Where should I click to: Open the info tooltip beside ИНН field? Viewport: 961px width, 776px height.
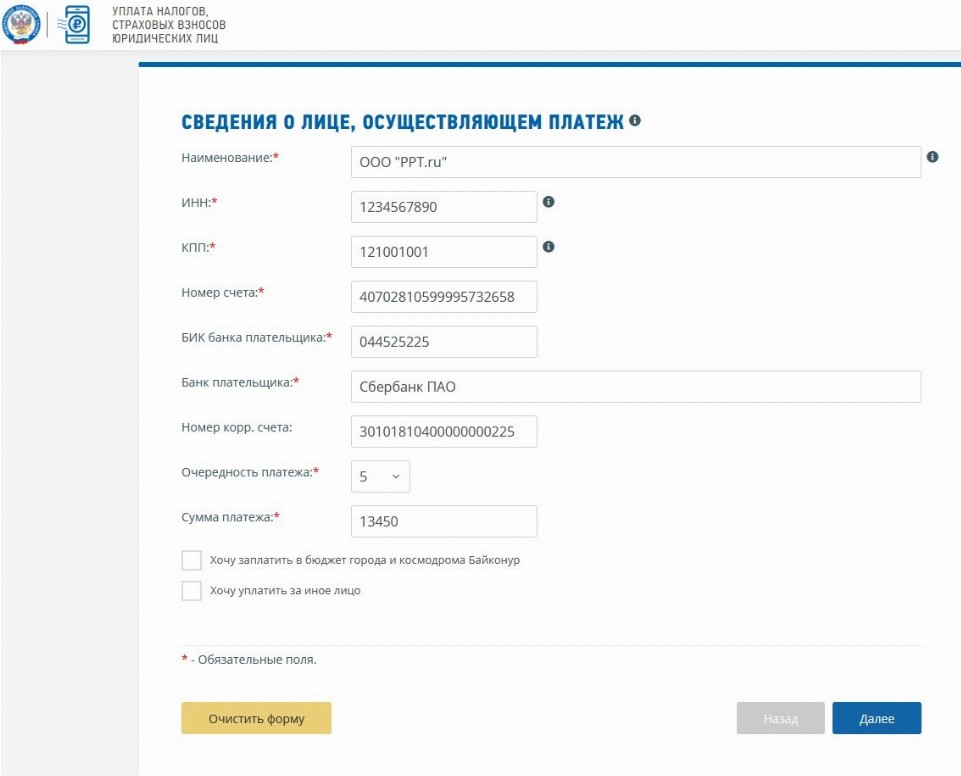point(548,202)
